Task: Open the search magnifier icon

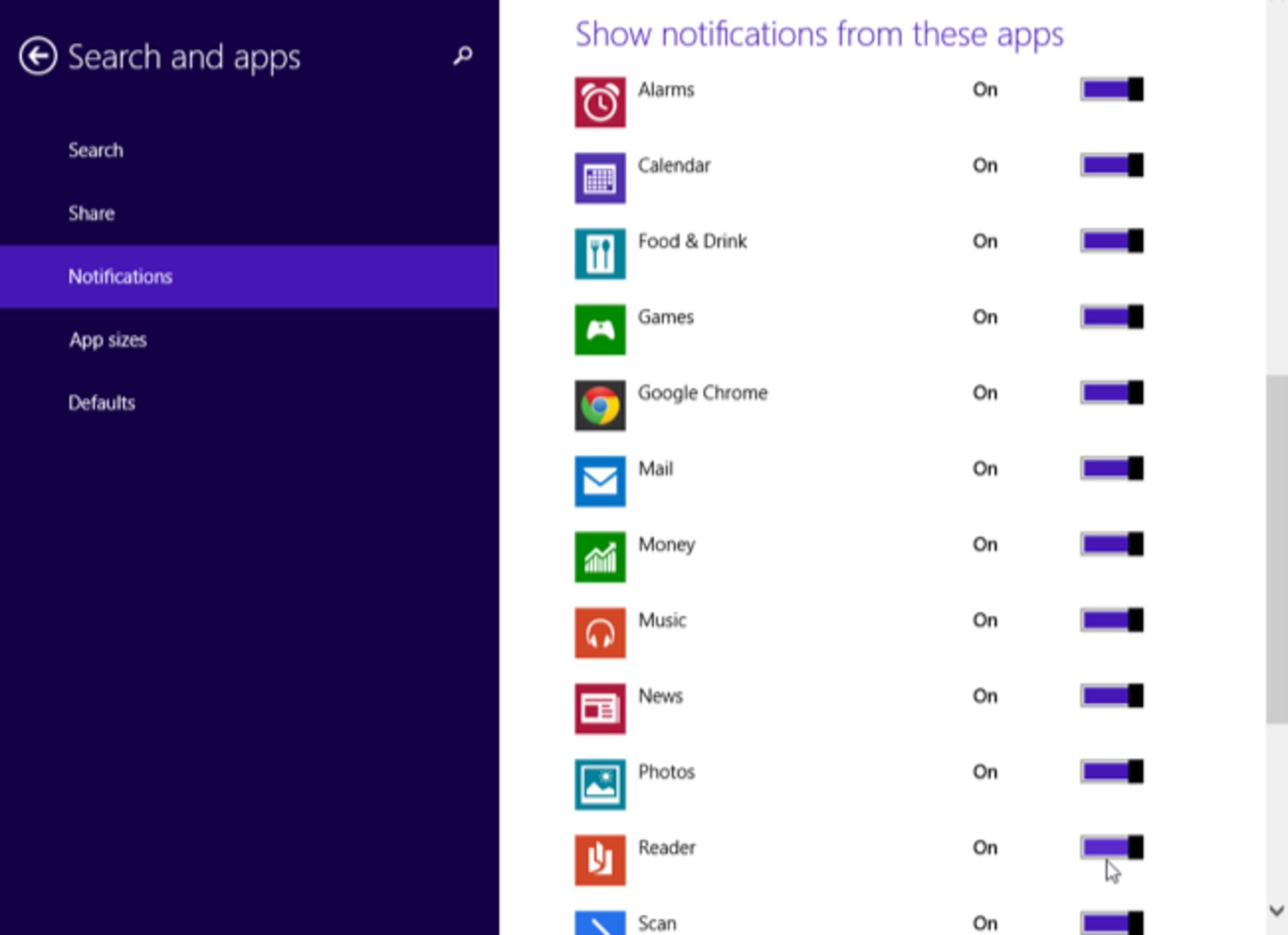Action: 462,56
